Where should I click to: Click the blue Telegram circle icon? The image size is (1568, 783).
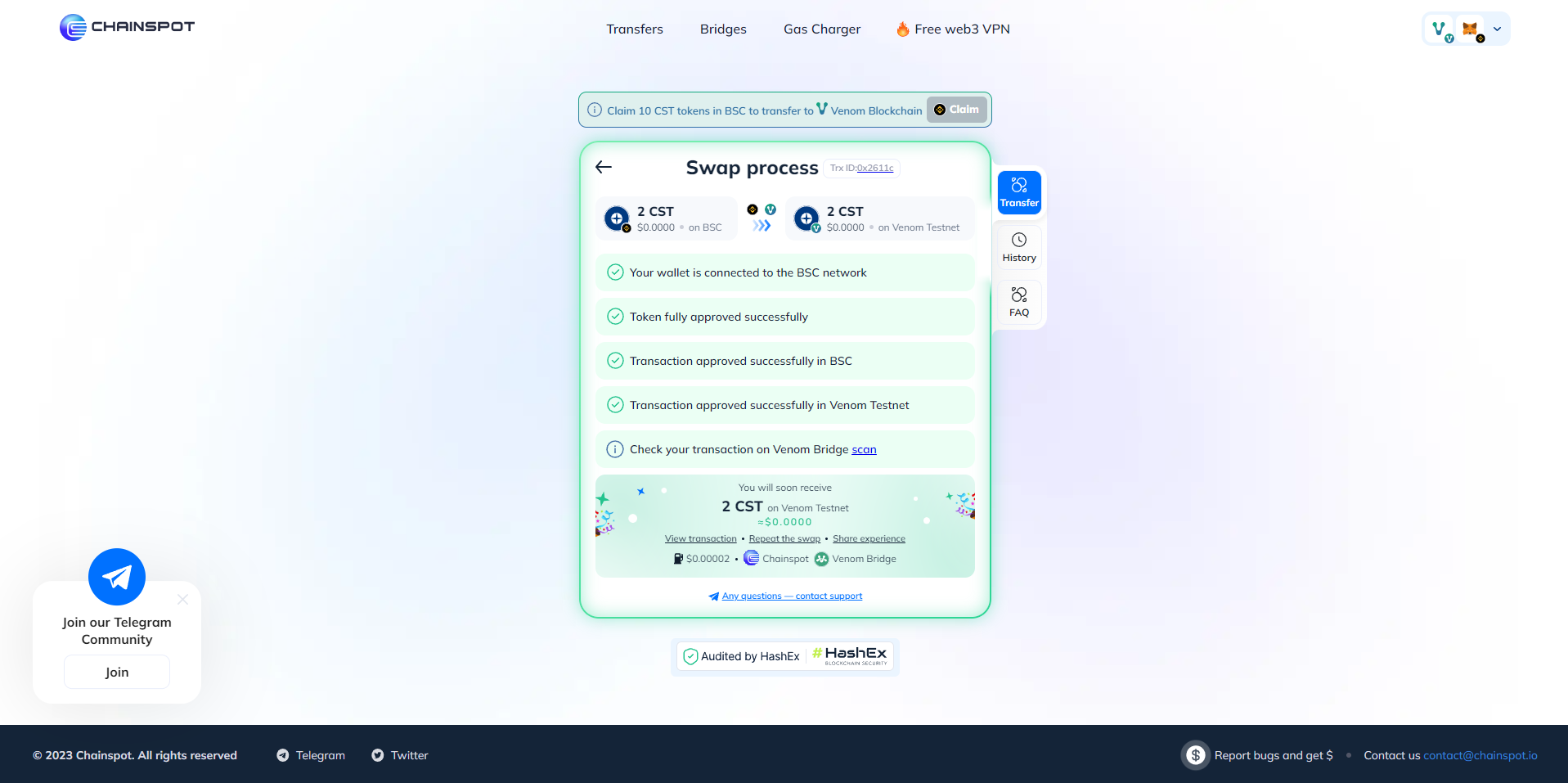pos(117,577)
